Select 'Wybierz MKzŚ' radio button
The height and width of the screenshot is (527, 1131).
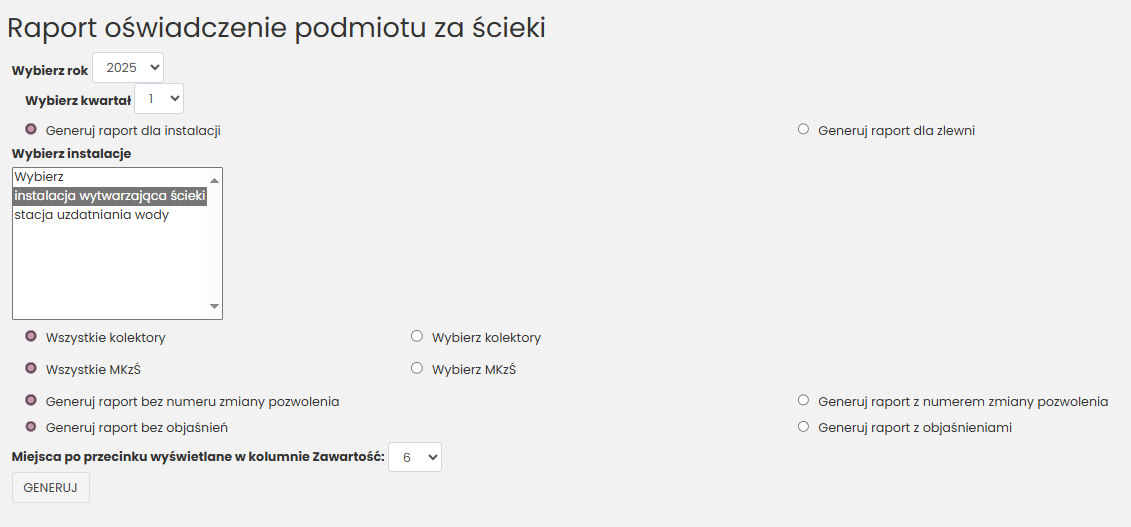click(x=417, y=368)
